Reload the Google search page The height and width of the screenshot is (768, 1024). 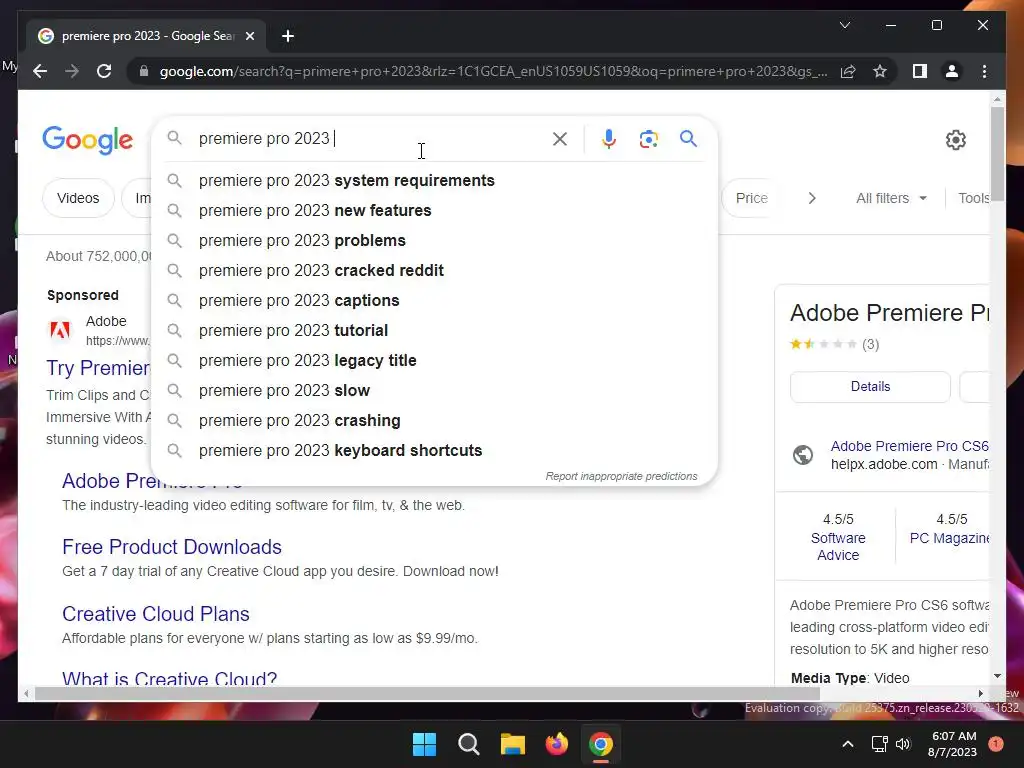pos(104,71)
